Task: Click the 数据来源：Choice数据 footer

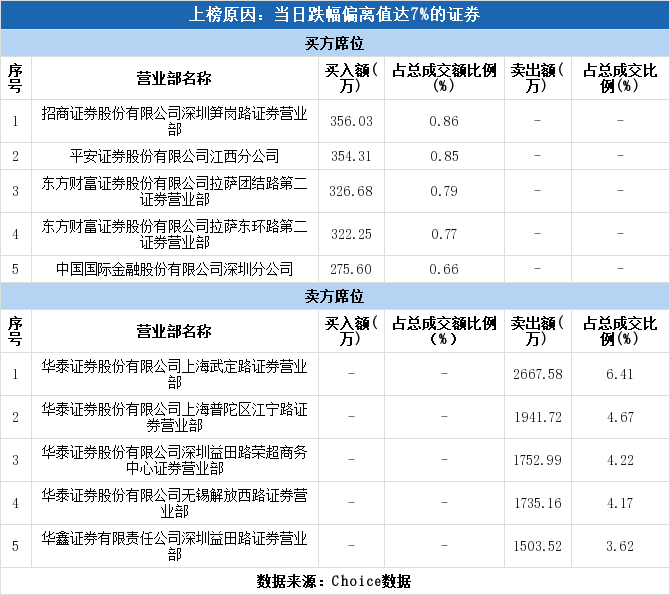Action: coord(334,581)
